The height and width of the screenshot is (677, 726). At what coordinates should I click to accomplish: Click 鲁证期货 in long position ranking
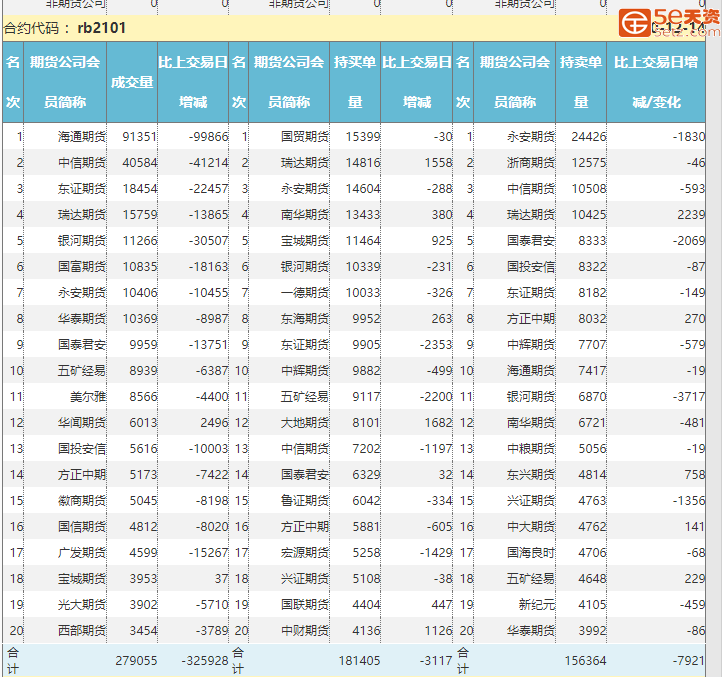click(x=305, y=501)
